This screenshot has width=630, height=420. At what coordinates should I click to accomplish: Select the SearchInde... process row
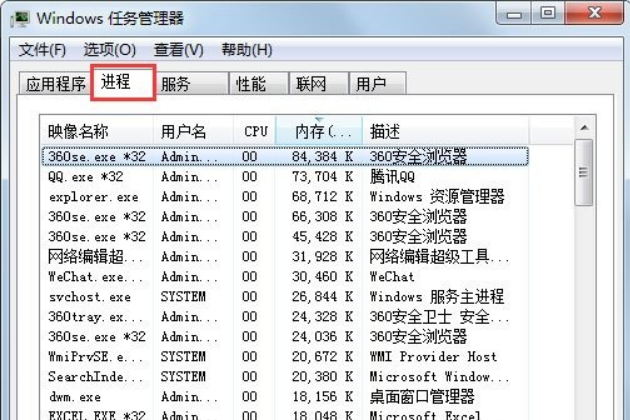coord(285,377)
